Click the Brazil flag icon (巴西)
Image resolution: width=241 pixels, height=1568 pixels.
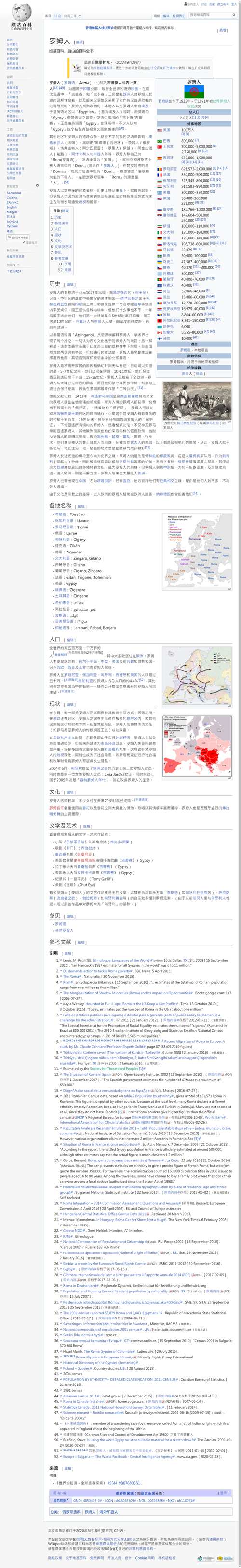pos(160,141)
